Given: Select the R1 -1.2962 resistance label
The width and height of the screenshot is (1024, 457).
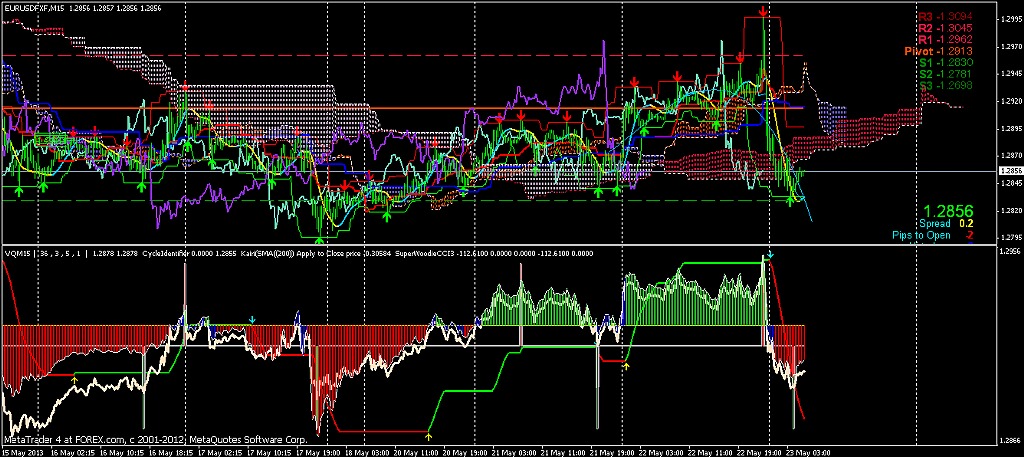Looking at the screenshot, I should (945, 40).
